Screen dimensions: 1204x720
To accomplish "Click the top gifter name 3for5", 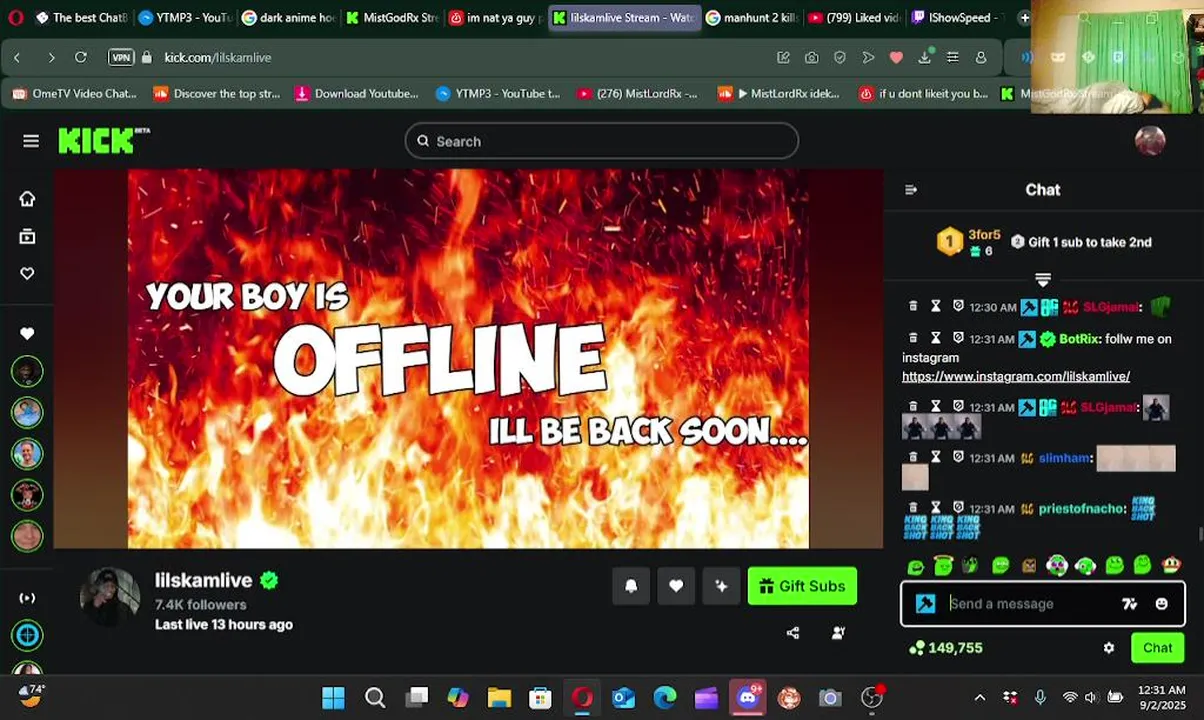I will click(x=984, y=235).
